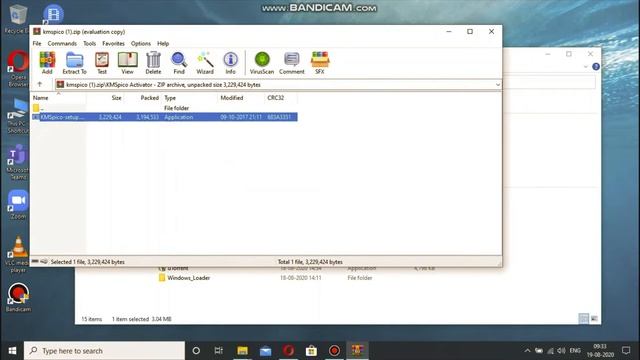
Task: Run the Test archive tool
Action: (102, 63)
